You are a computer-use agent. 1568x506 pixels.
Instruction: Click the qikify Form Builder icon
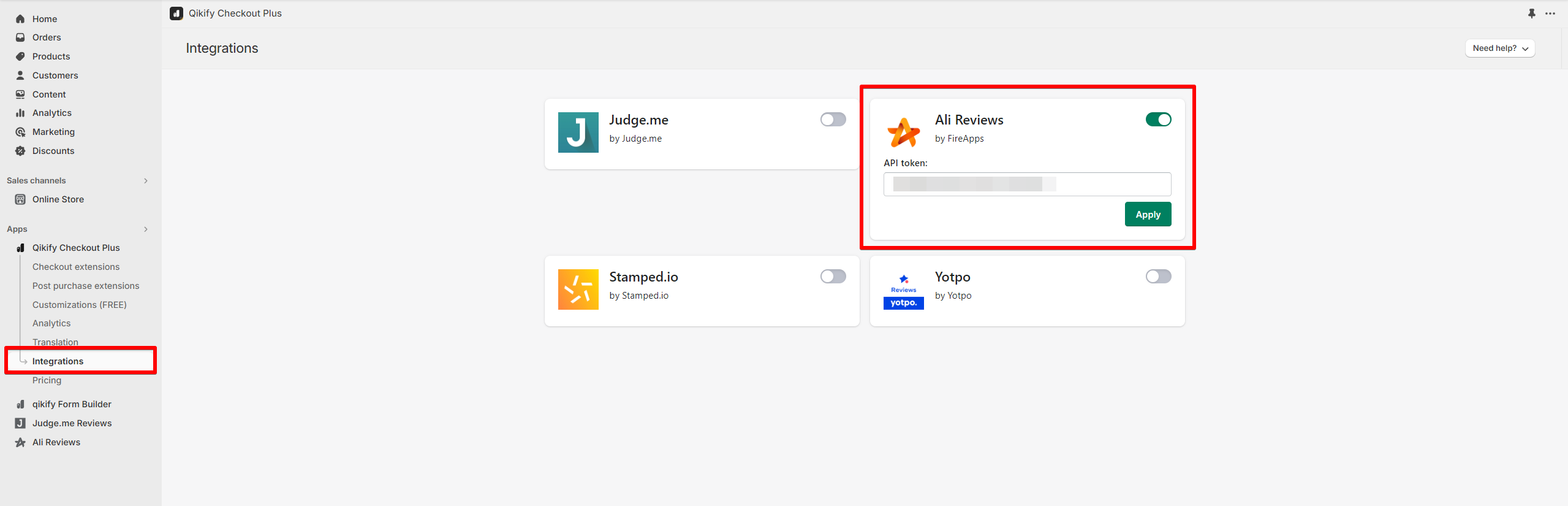pos(20,404)
